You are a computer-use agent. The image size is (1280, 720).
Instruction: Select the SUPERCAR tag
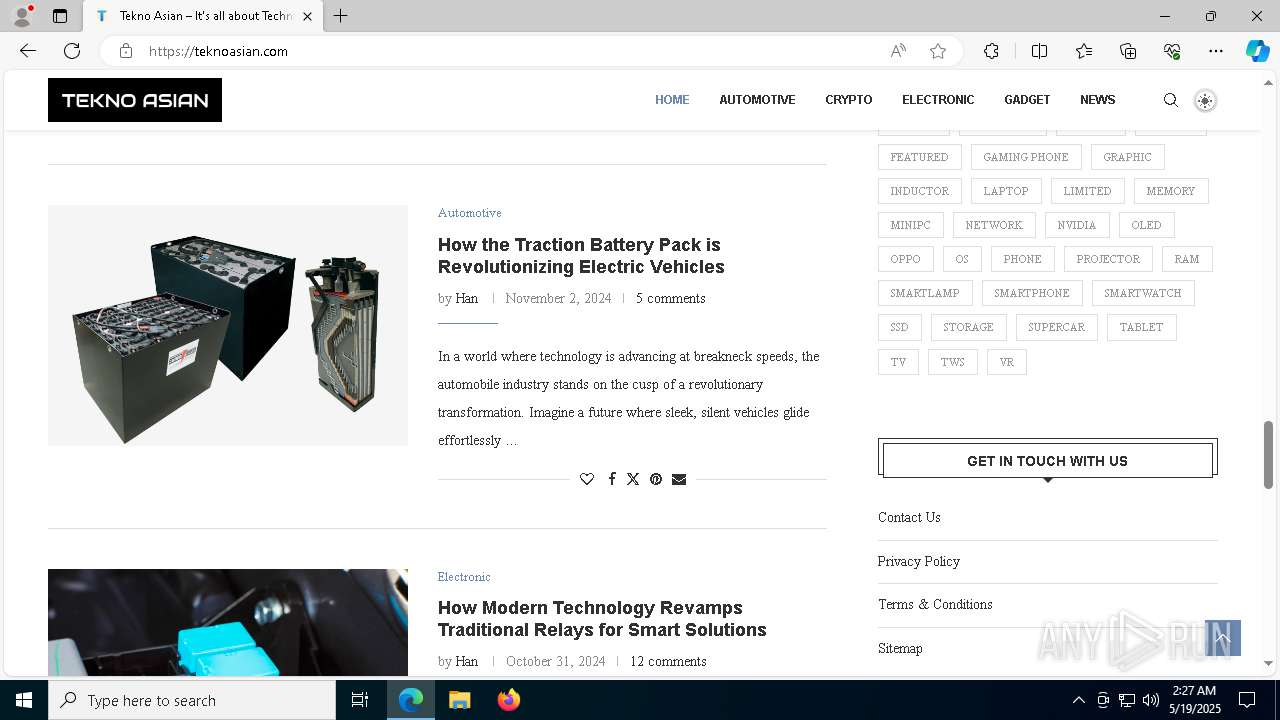[x=1056, y=327]
